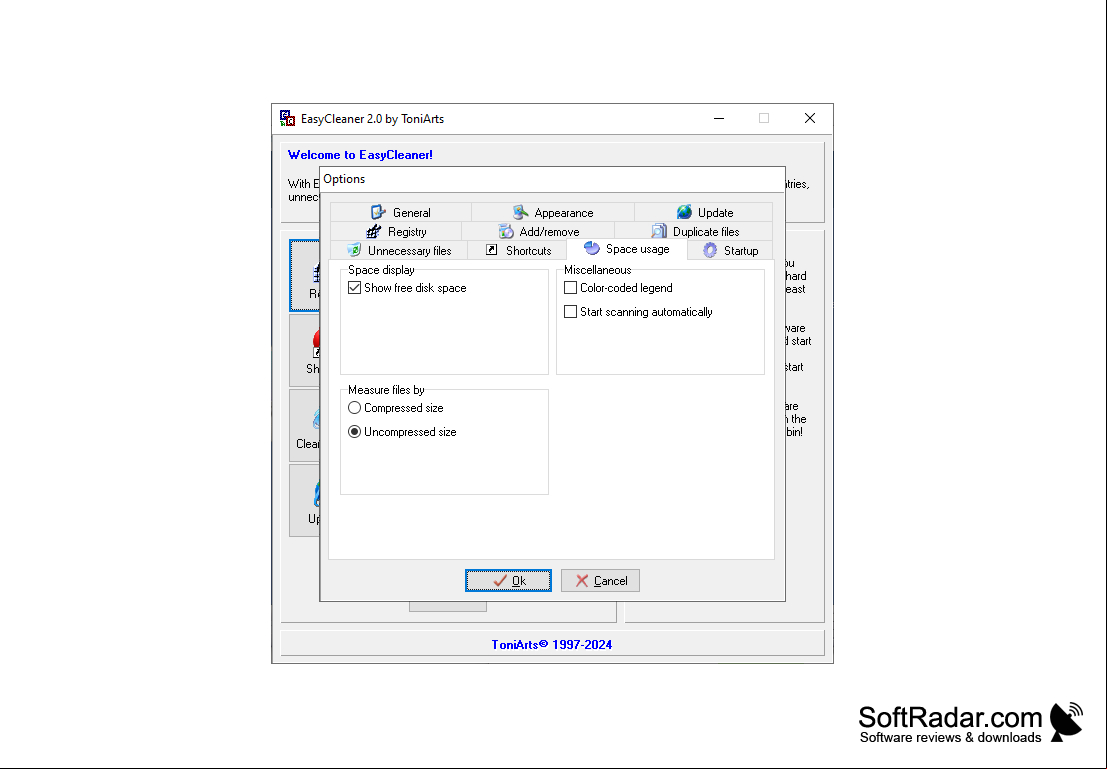Image resolution: width=1107 pixels, height=769 pixels.
Task: Click the EasyCleaner title bar app icon
Action: coord(287,118)
